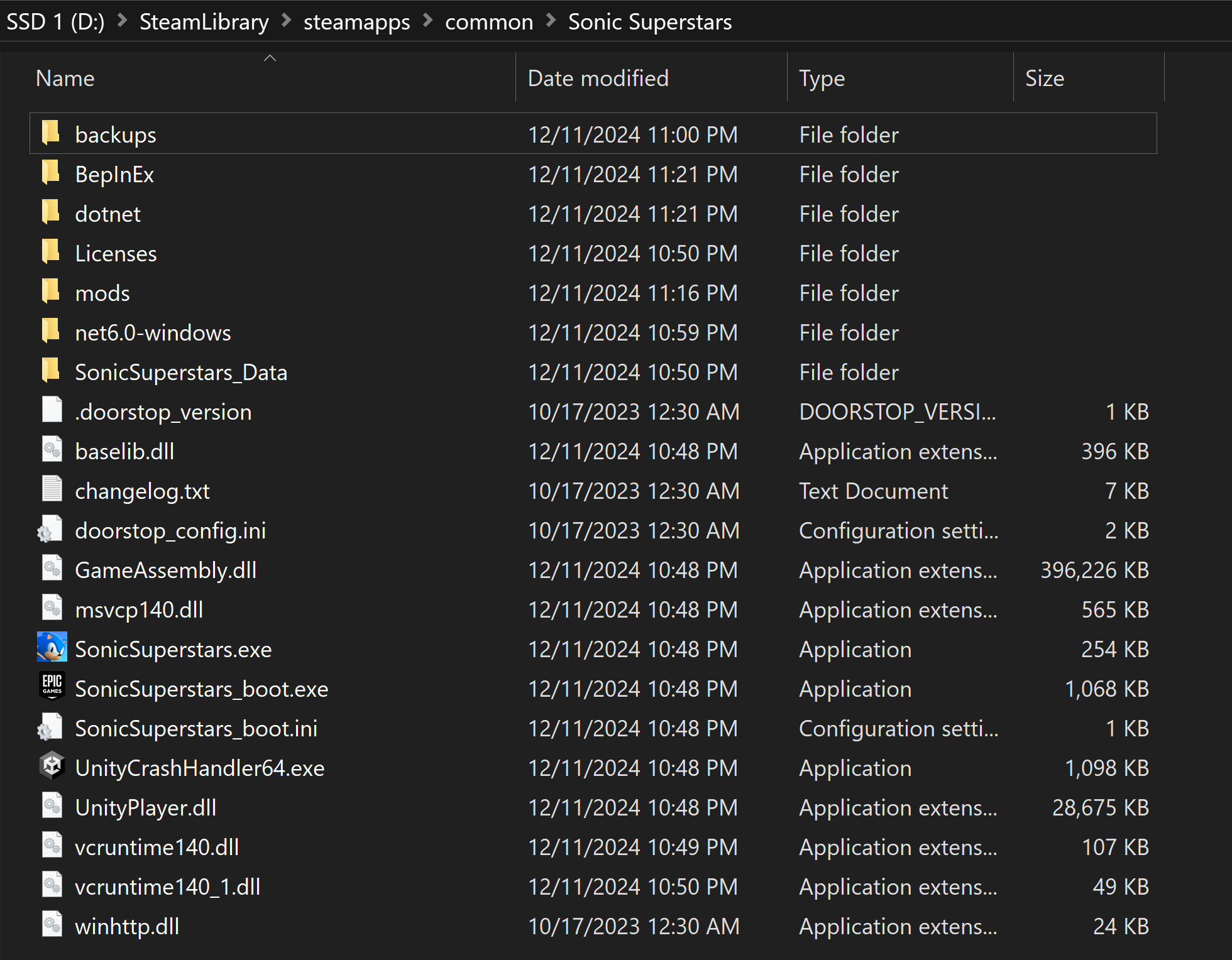1232x960 pixels.
Task: Toggle sort order using the Name column arrow
Action: (270, 57)
